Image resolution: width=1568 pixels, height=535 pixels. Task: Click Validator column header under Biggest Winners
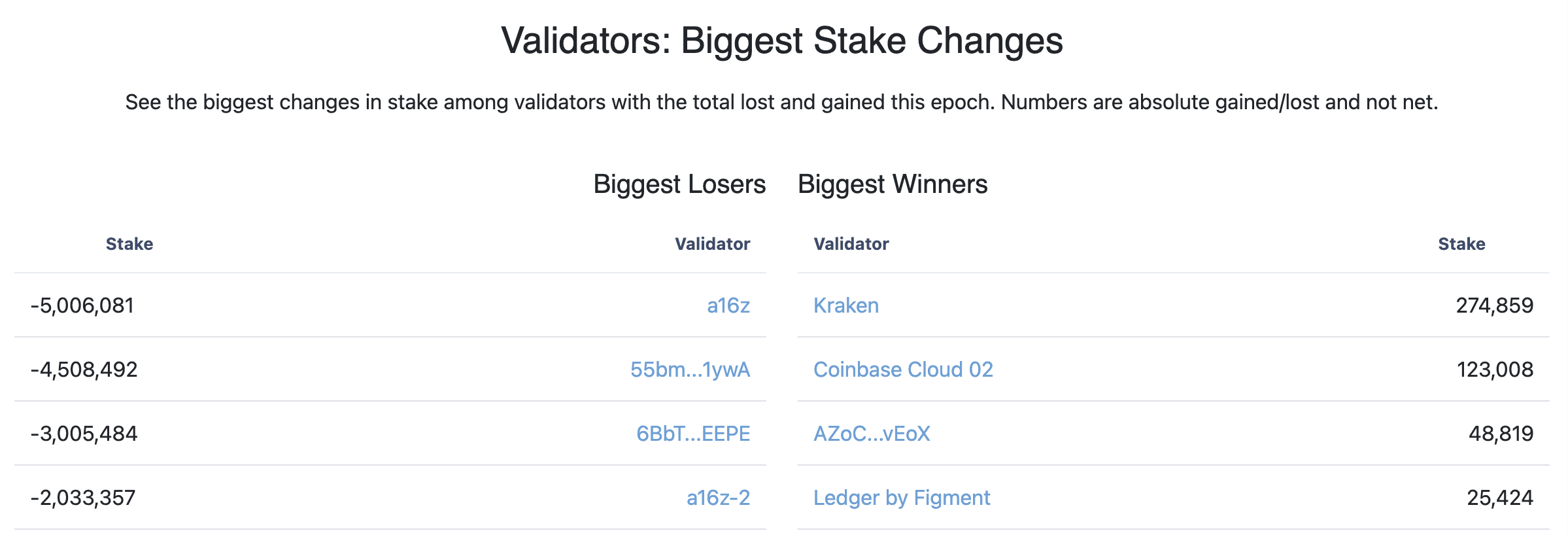click(851, 244)
